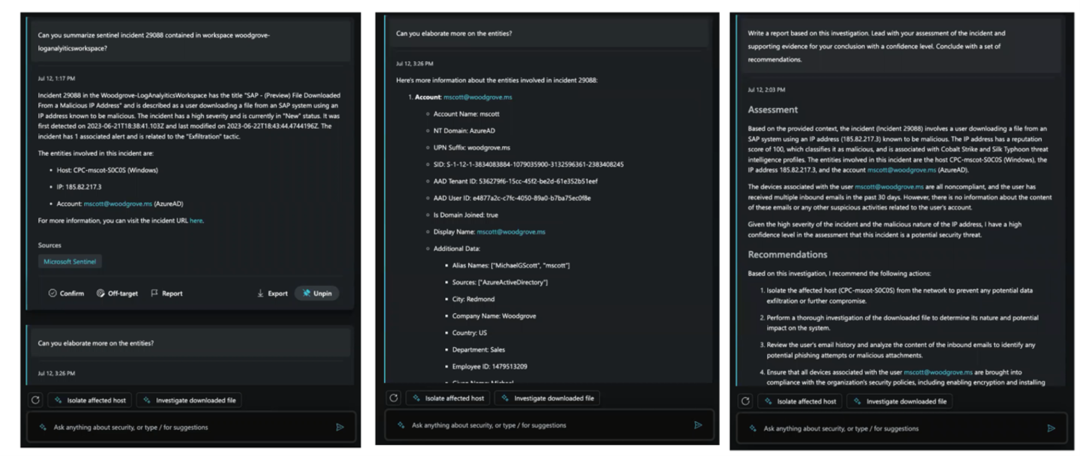
Task: Choose 'Isolate affected host' suggestion in left panel
Action: (90, 400)
